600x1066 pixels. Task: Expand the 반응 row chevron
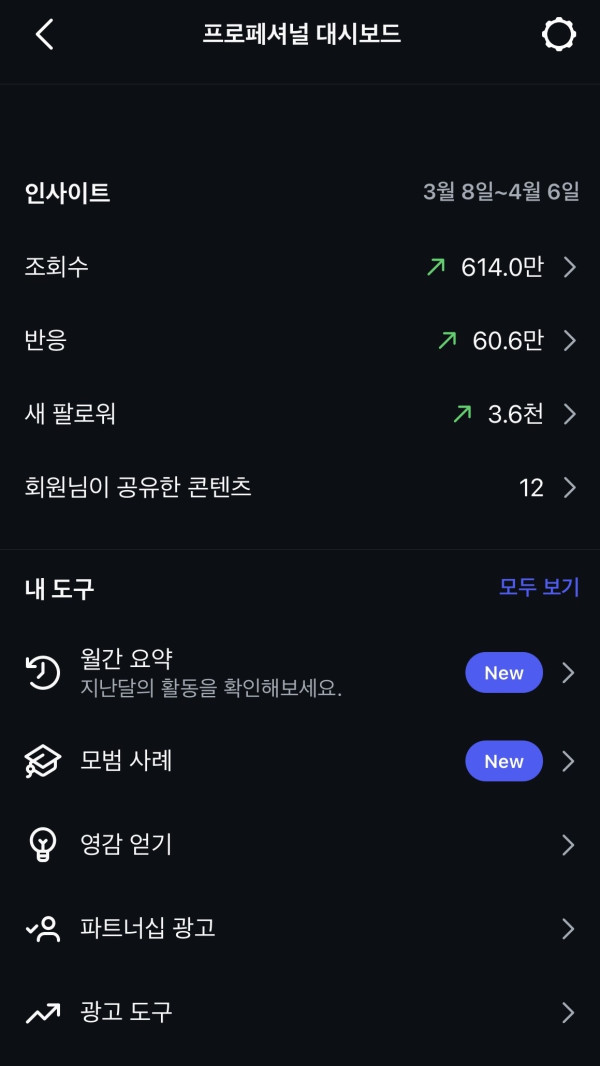click(x=569, y=341)
